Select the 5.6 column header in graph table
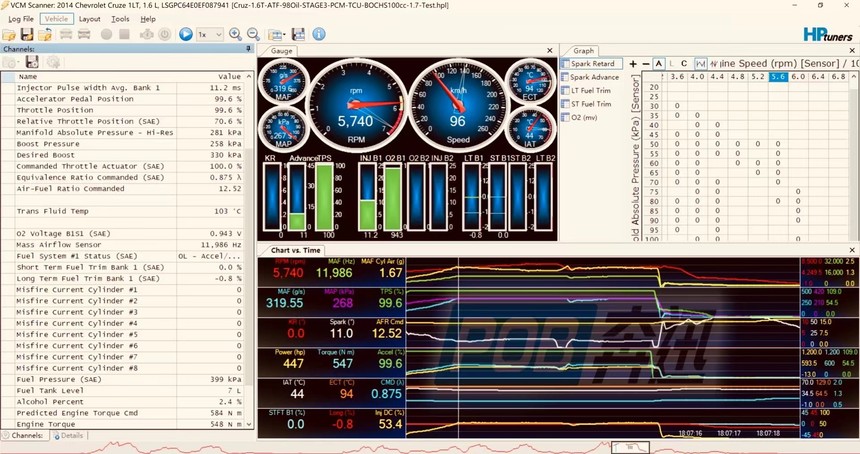Viewport: 860px width, 454px height. [778, 77]
